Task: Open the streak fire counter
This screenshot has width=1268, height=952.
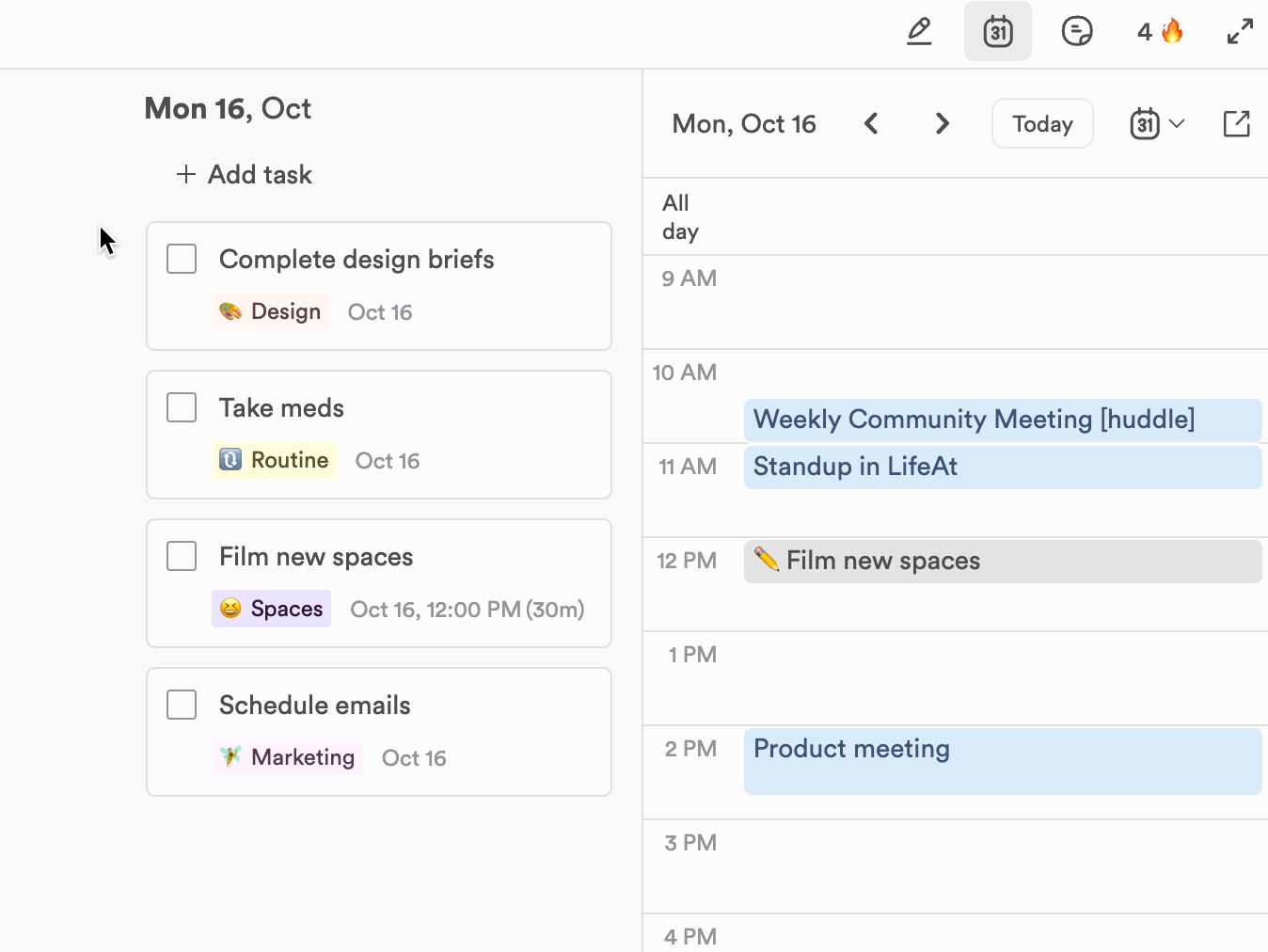Action: 1159,32
